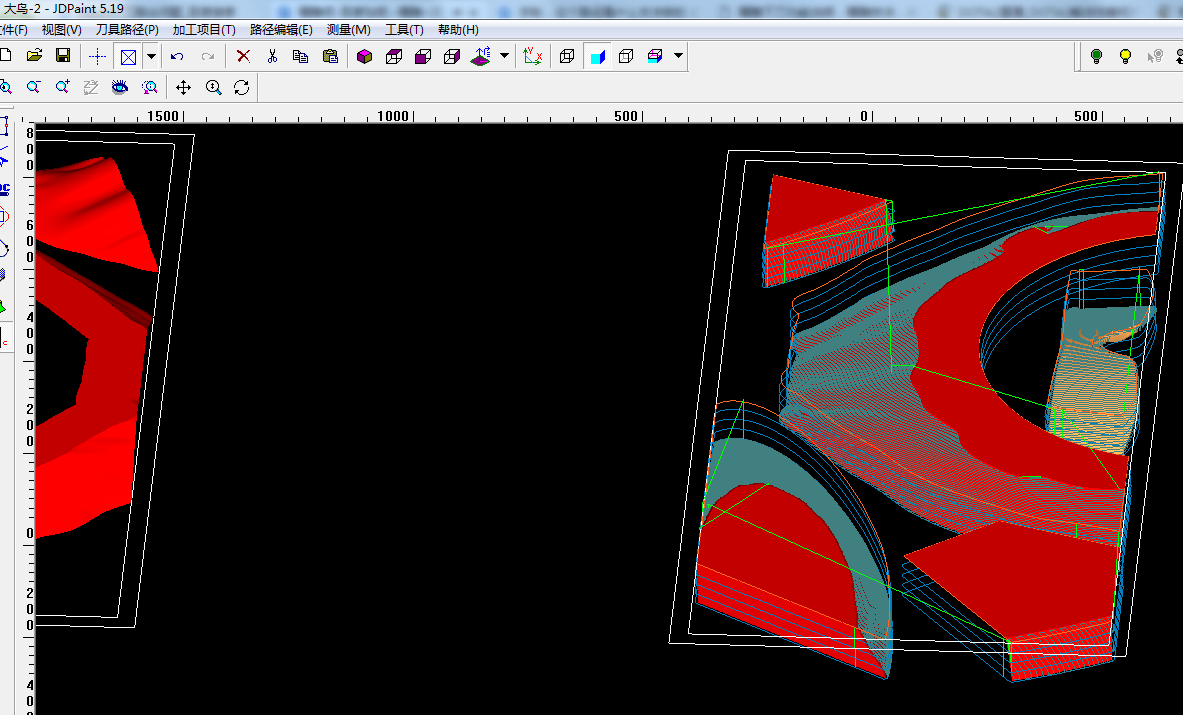Open dropdown arrow after layered cube icon
The width and height of the screenshot is (1183, 715).
pos(678,57)
